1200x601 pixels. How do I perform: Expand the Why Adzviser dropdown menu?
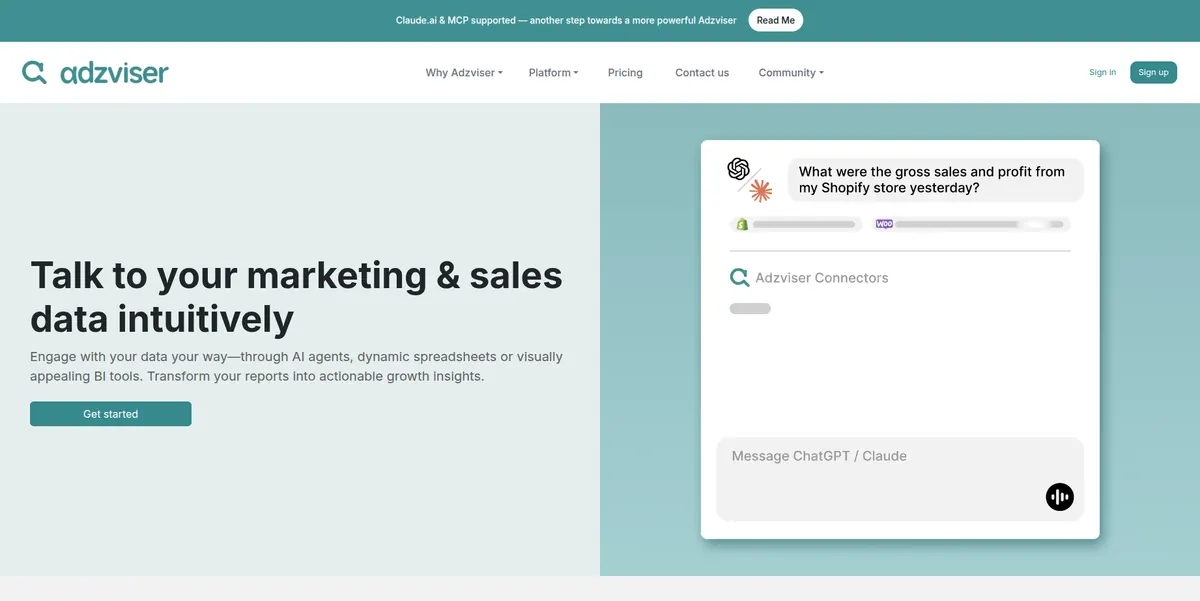[464, 73]
